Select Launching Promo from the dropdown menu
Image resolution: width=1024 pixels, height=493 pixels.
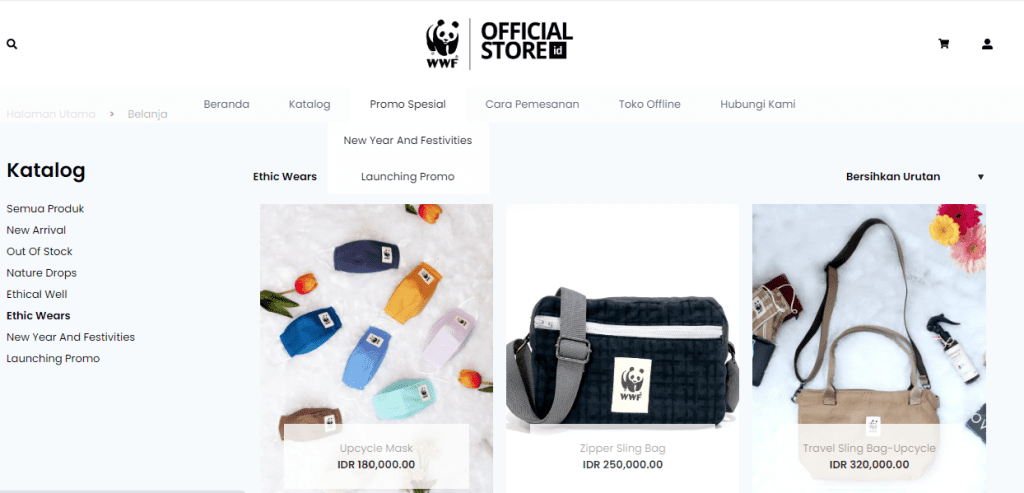point(408,176)
